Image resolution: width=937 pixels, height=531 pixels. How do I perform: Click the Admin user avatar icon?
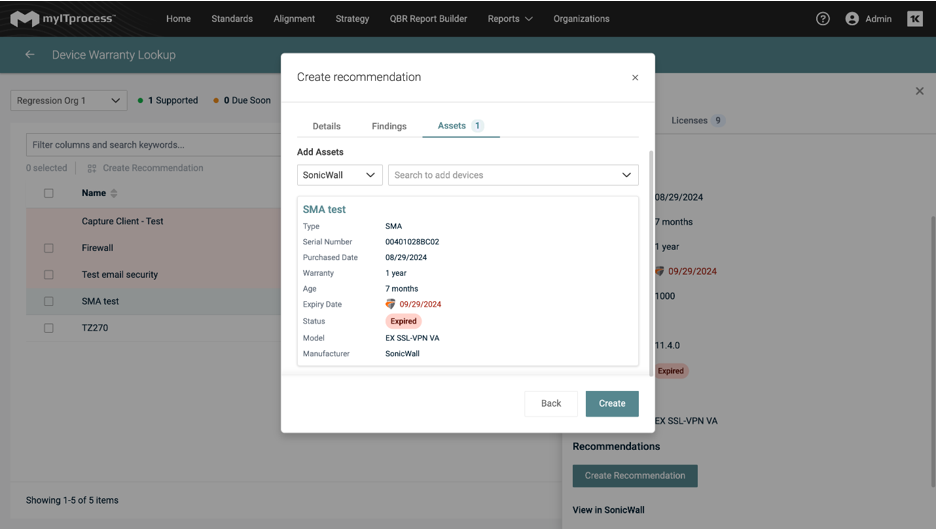[852, 19]
